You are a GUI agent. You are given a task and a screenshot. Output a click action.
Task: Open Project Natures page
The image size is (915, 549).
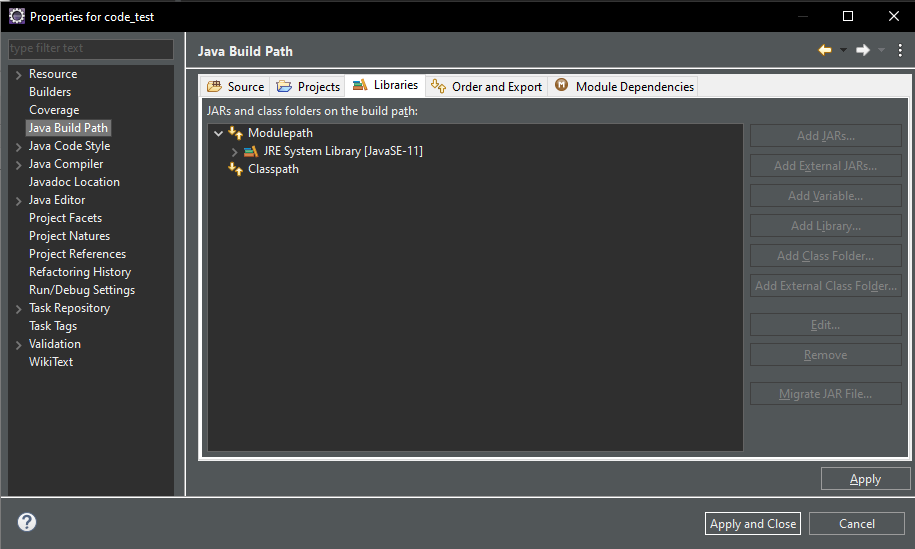[69, 236]
